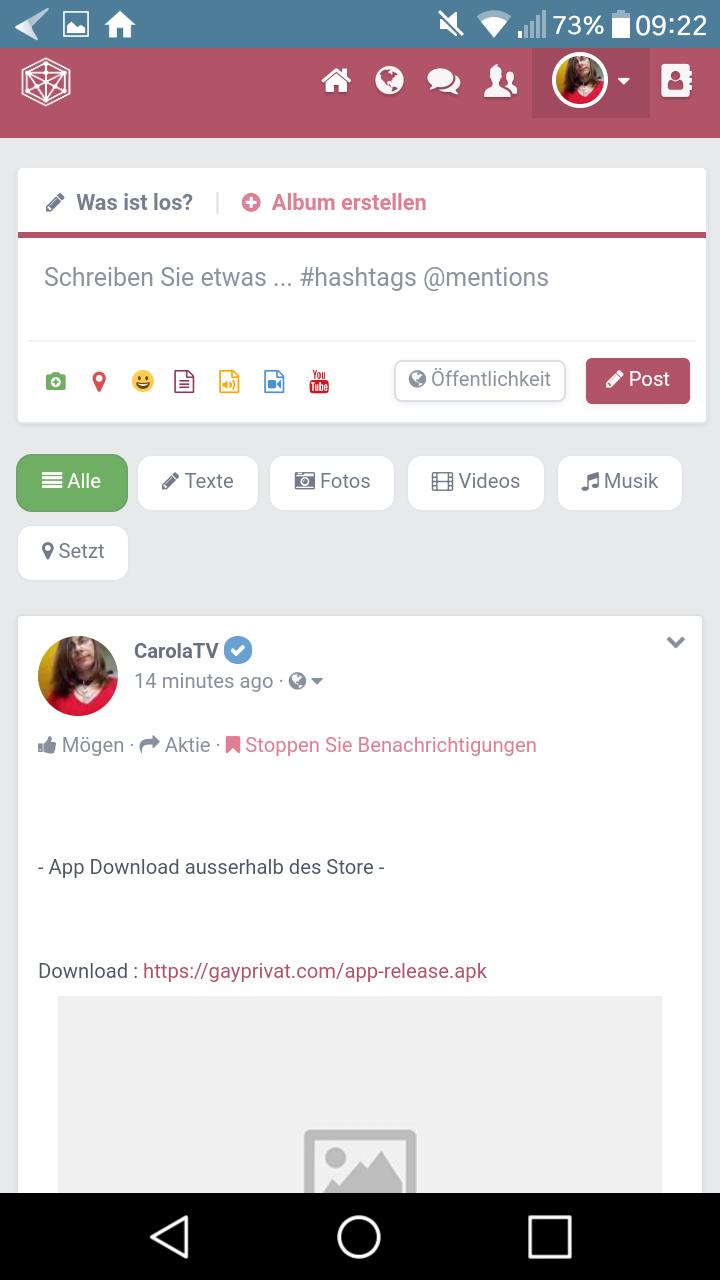Open the contacts book icon in the header

tap(677, 81)
